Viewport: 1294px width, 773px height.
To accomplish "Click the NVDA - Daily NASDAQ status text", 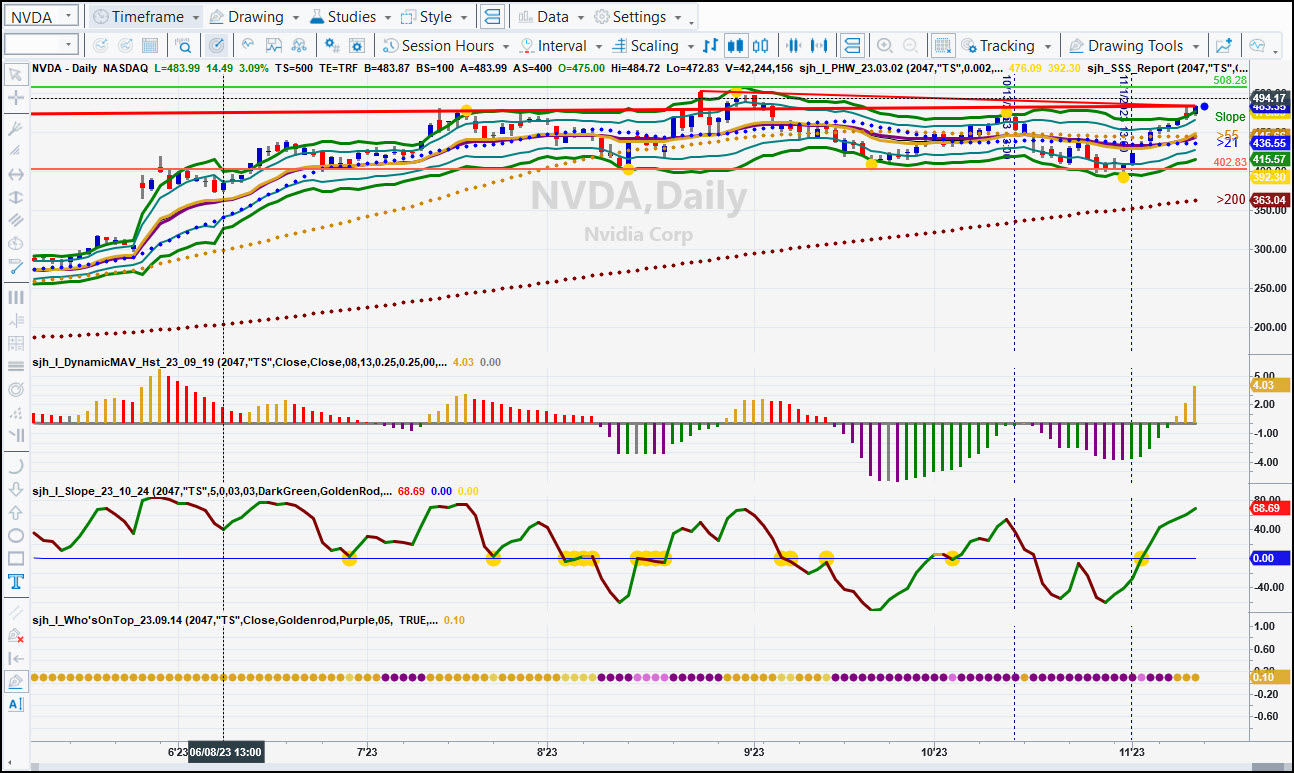I will [90, 67].
